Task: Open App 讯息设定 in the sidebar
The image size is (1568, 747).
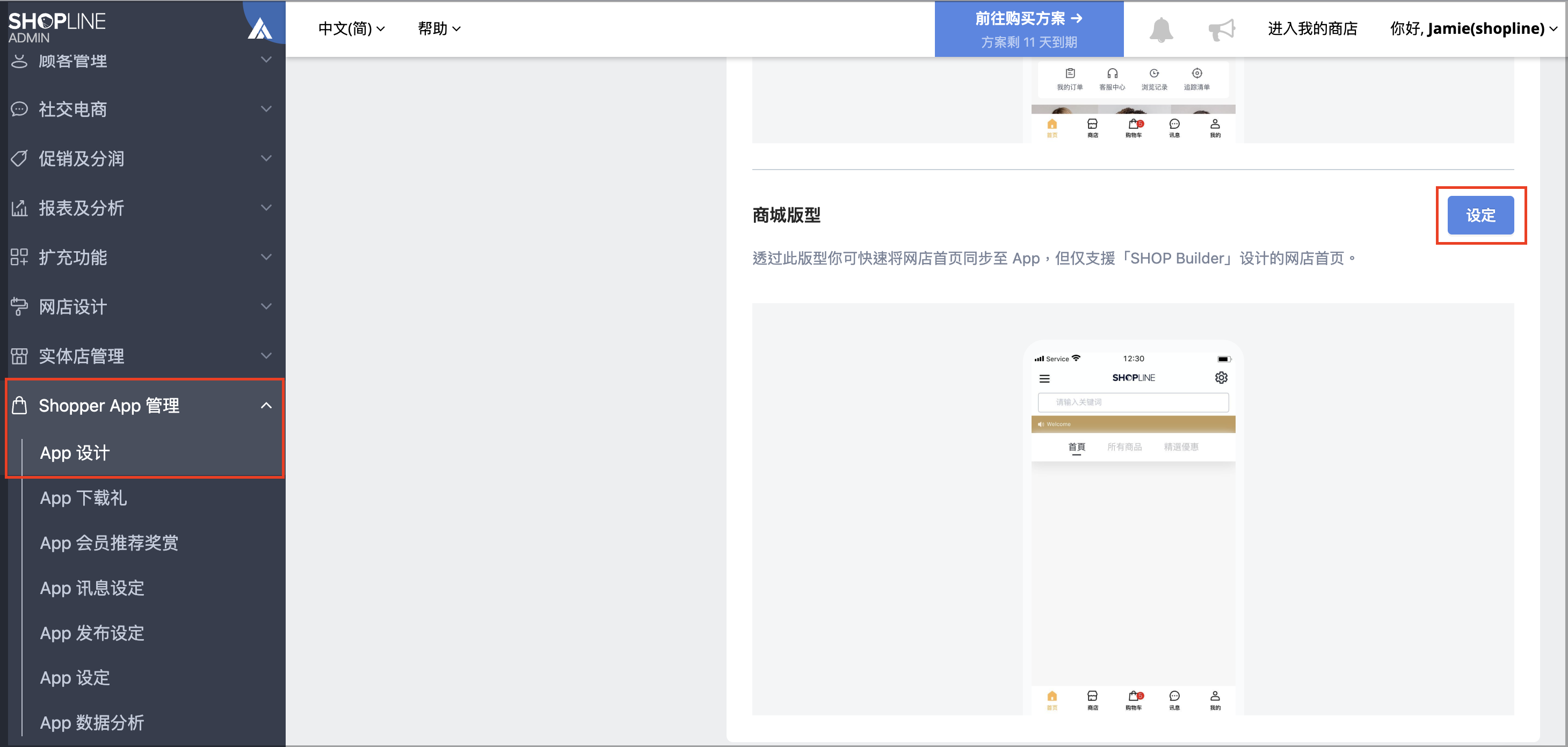Action: point(92,588)
